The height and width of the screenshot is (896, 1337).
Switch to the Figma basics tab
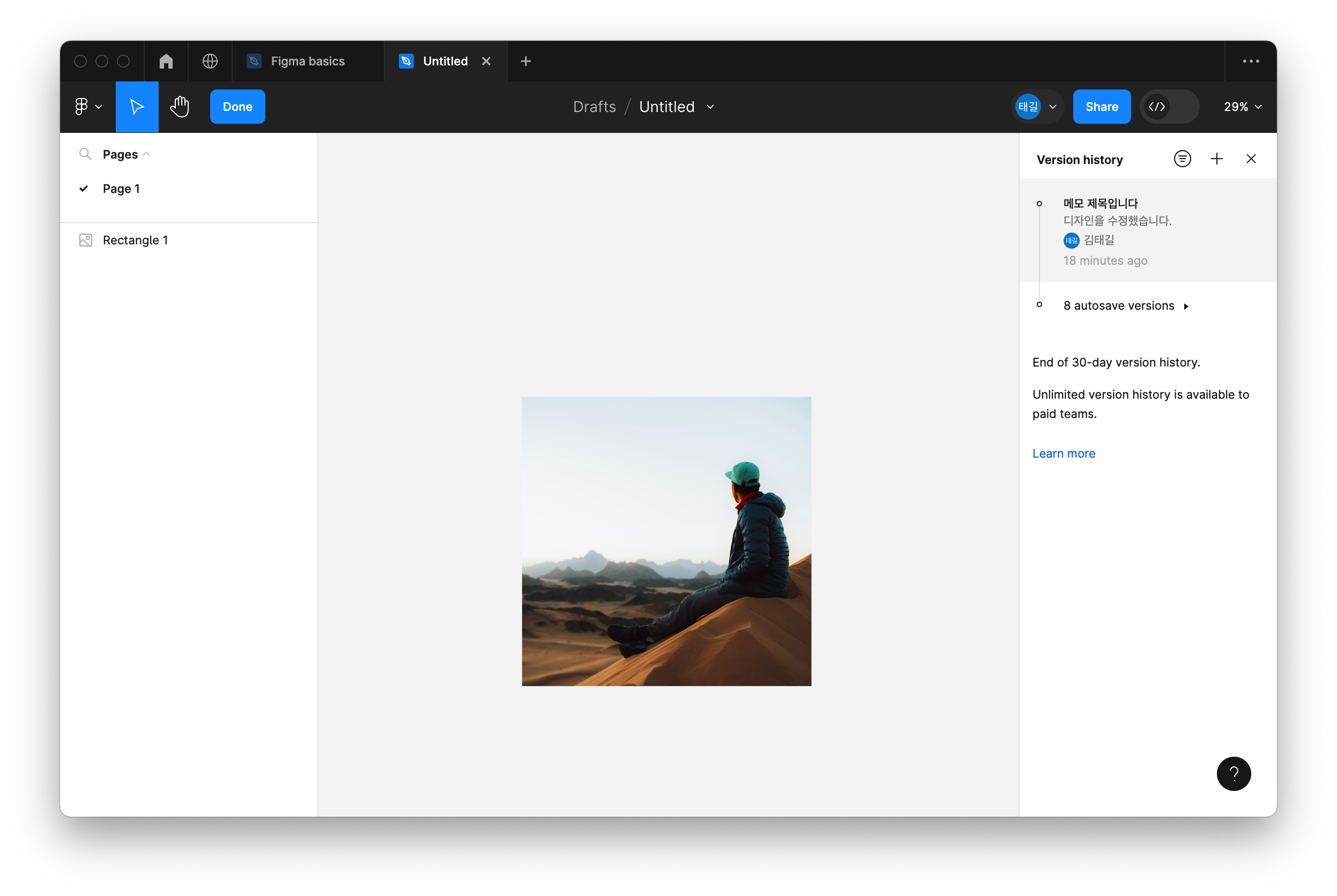[x=308, y=61]
